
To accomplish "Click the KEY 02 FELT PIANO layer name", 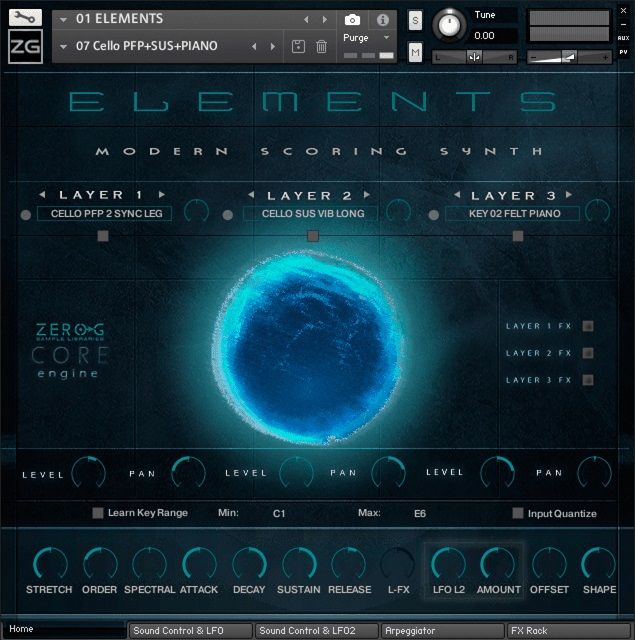I will click(510, 214).
